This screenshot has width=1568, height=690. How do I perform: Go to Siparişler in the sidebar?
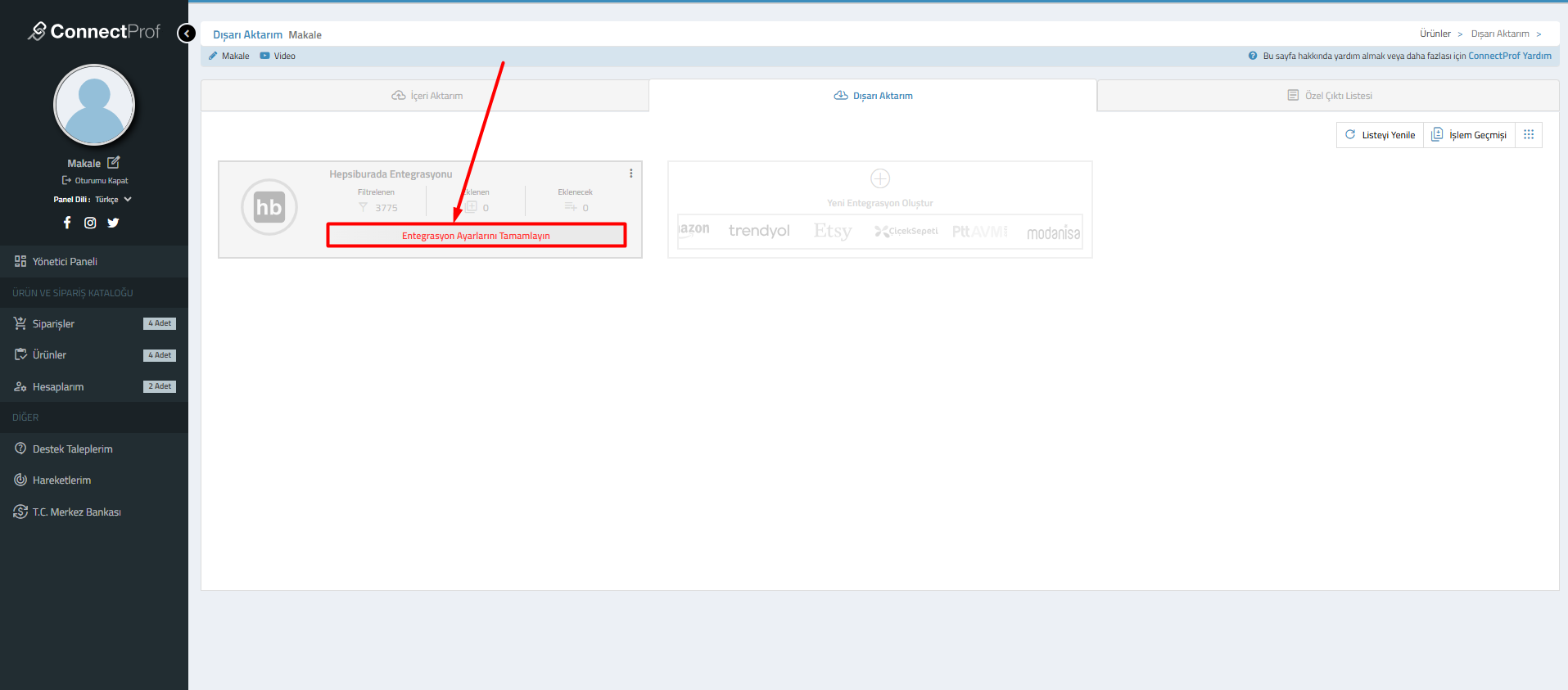click(x=53, y=324)
